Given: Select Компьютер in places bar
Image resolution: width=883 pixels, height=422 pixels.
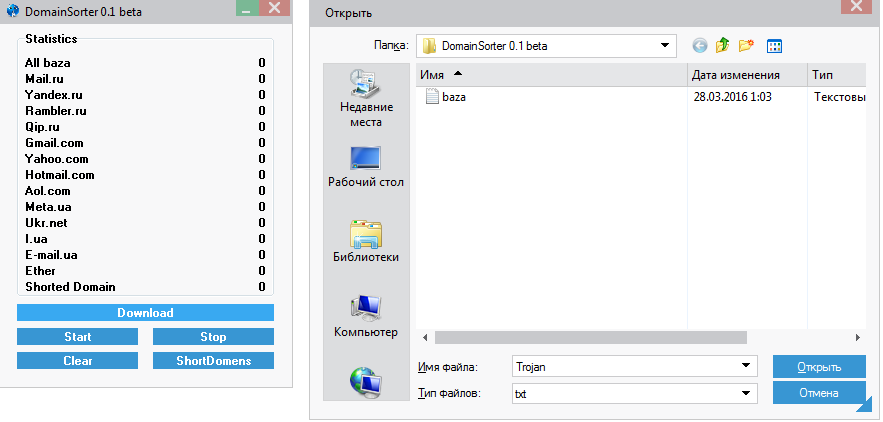Looking at the screenshot, I should tap(365, 316).
